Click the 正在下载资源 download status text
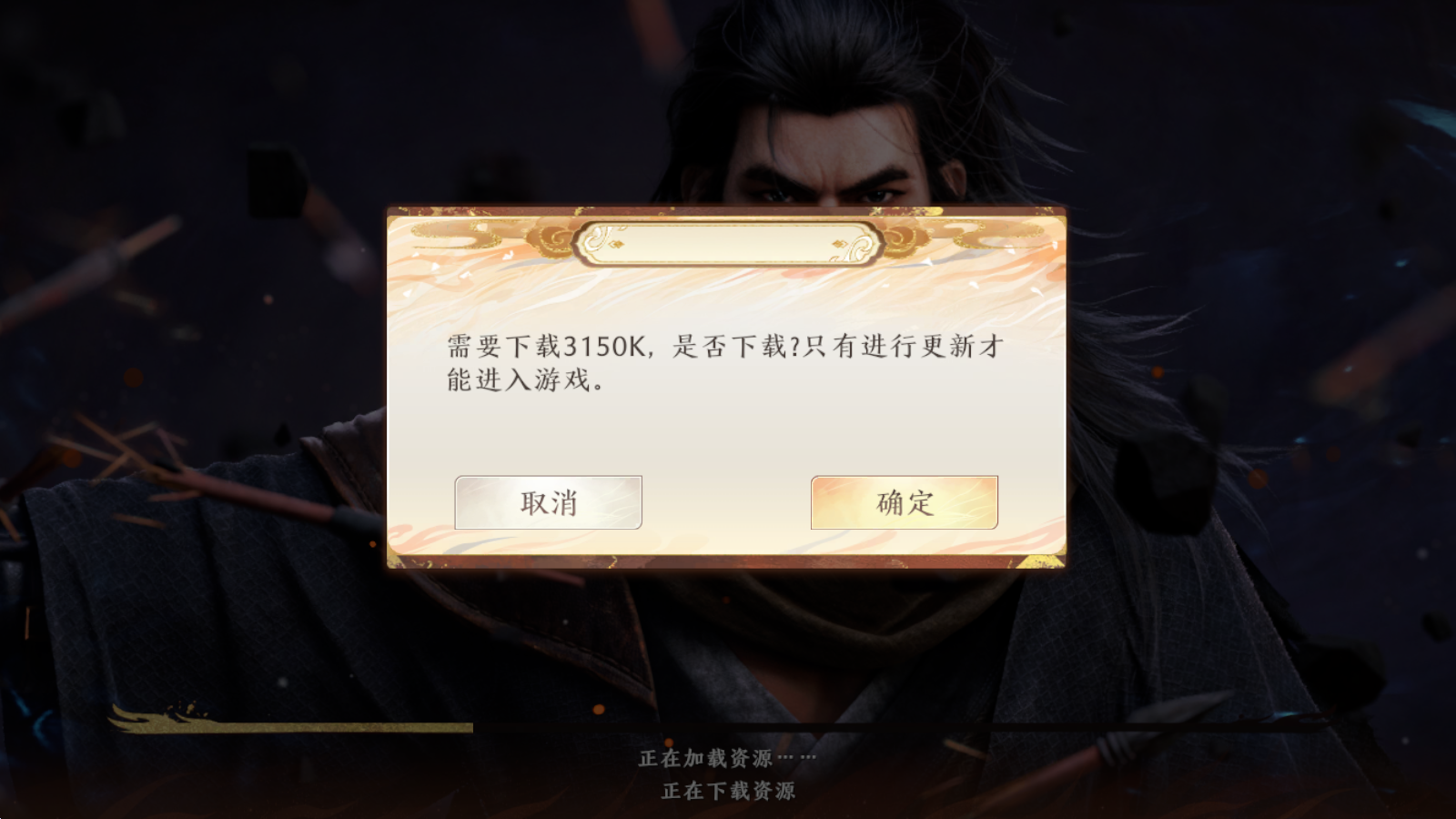1456x819 pixels. tap(728, 791)
